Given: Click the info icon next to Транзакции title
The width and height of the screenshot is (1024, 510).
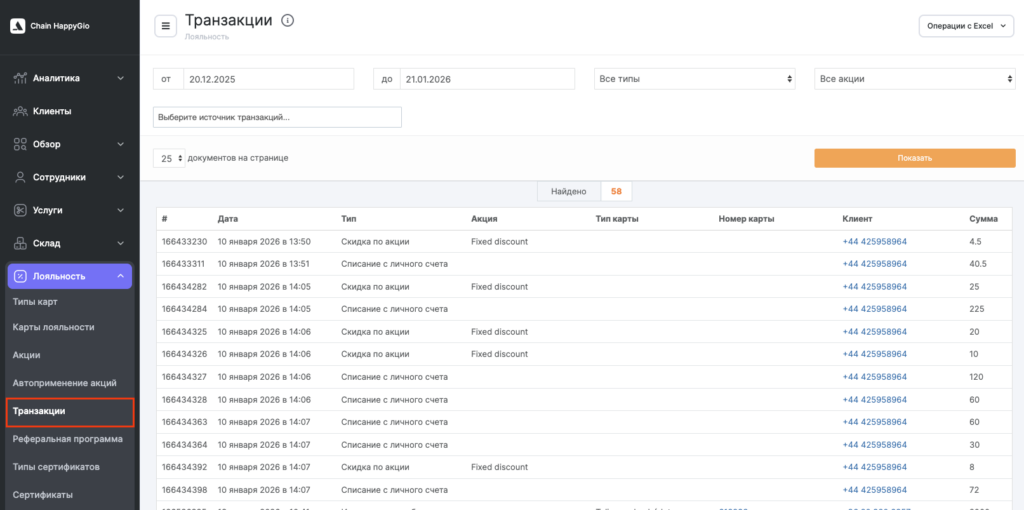Looking at the screenshot, I should [288, 21].
